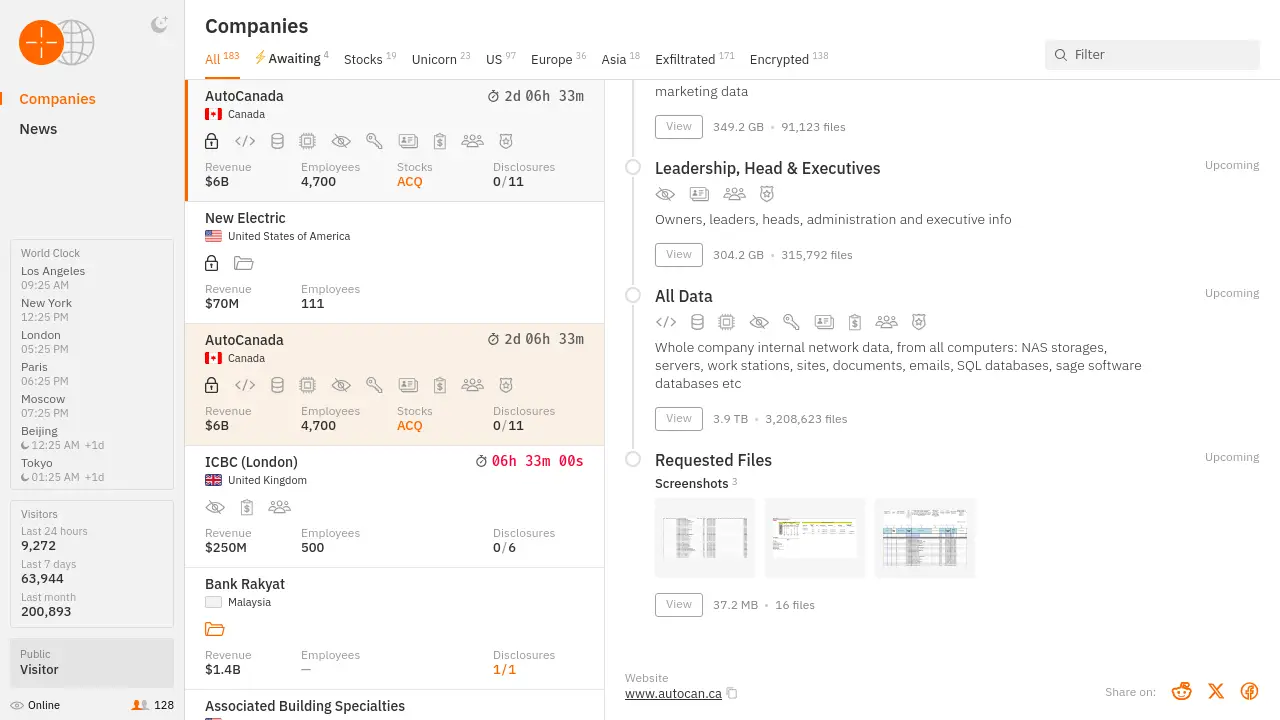Viewport: 1280px width, 720px height.
Task: Click the orange crosshair globe logo
Action: click(42, 43)
